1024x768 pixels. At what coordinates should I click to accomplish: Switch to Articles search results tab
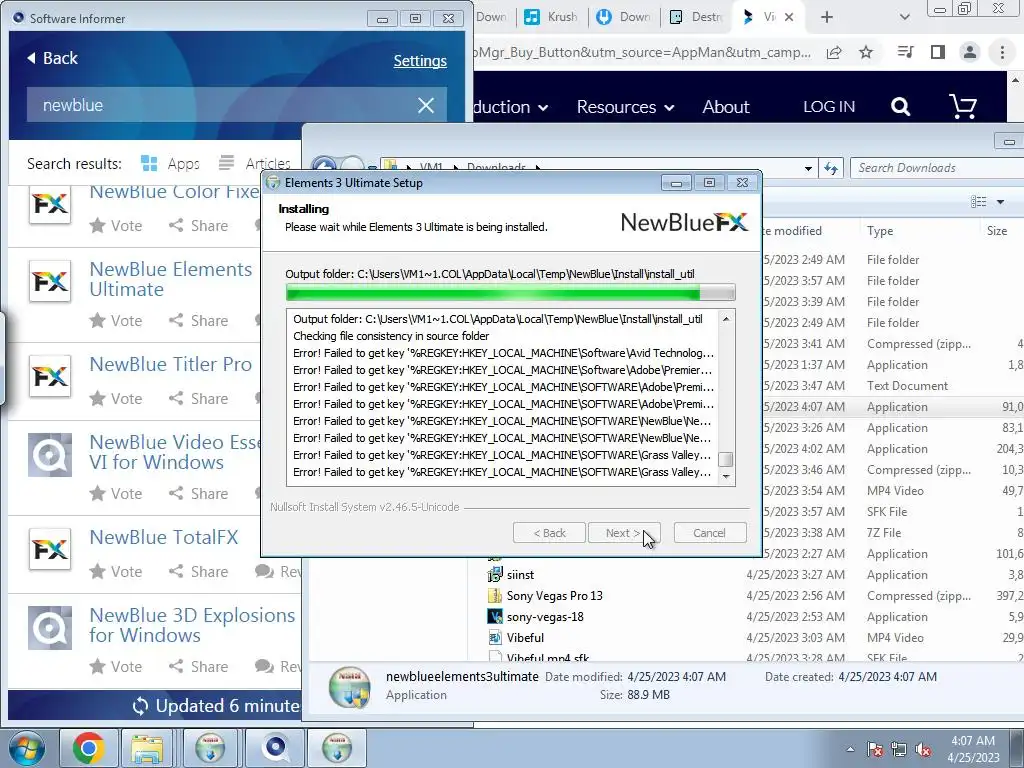pos(255,163)
